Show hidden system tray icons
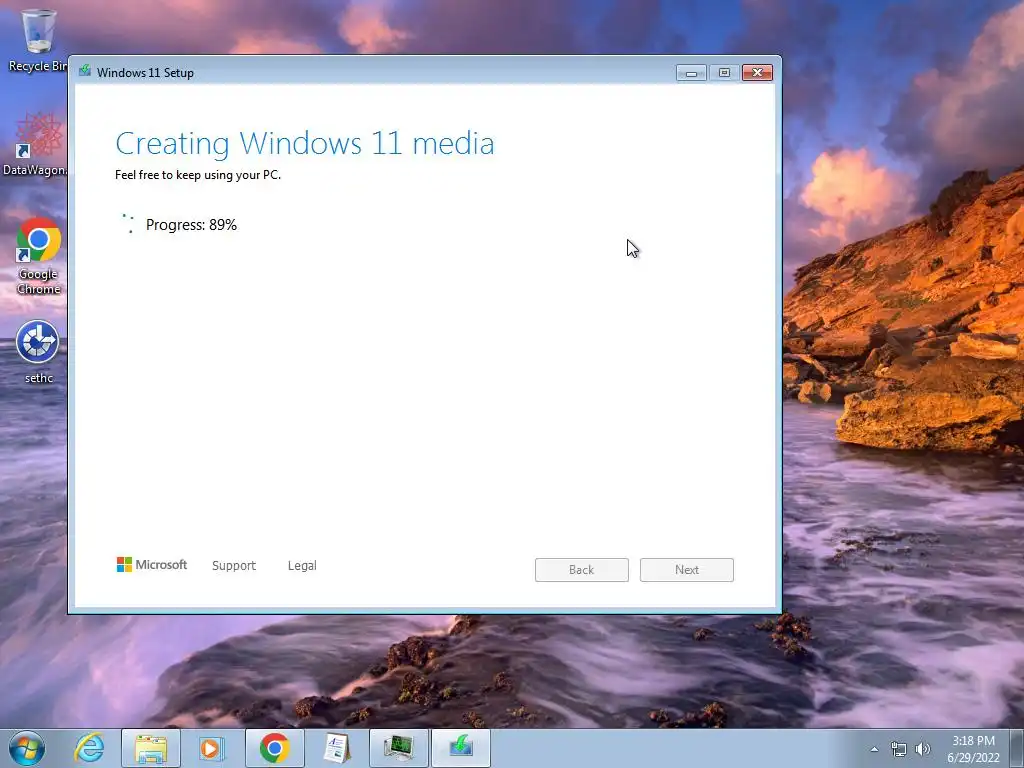Image resolution: width=1024 pixels, height=768 pixels. coord(874,749)
